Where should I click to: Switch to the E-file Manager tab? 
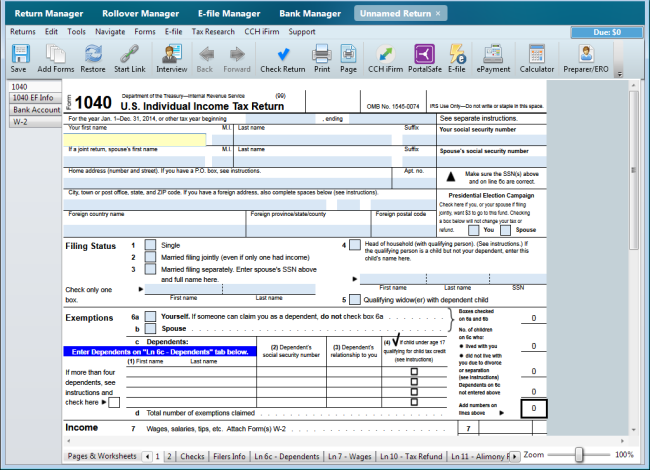(x=229, y=14)
